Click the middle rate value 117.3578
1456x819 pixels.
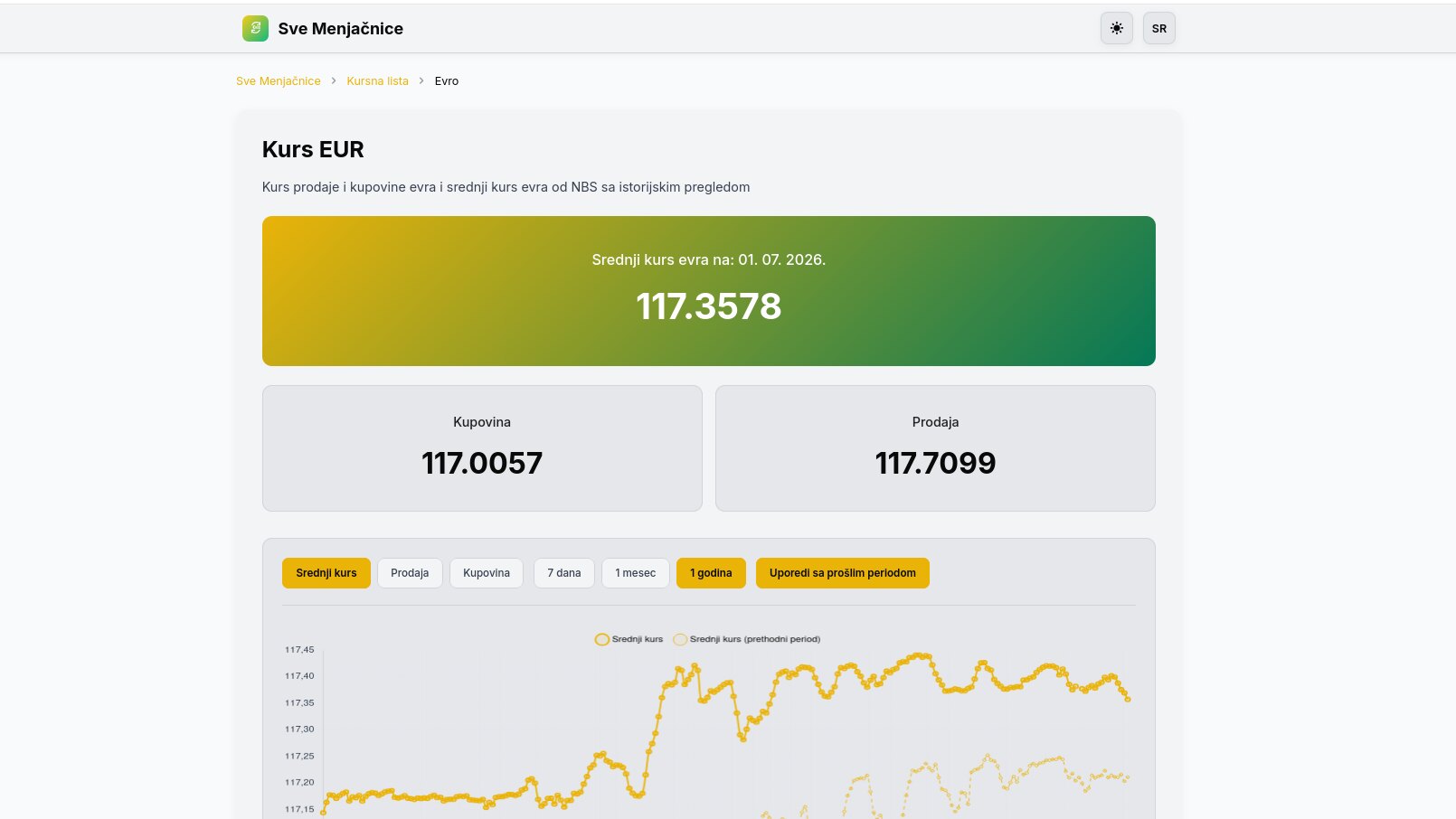[709, 306]
